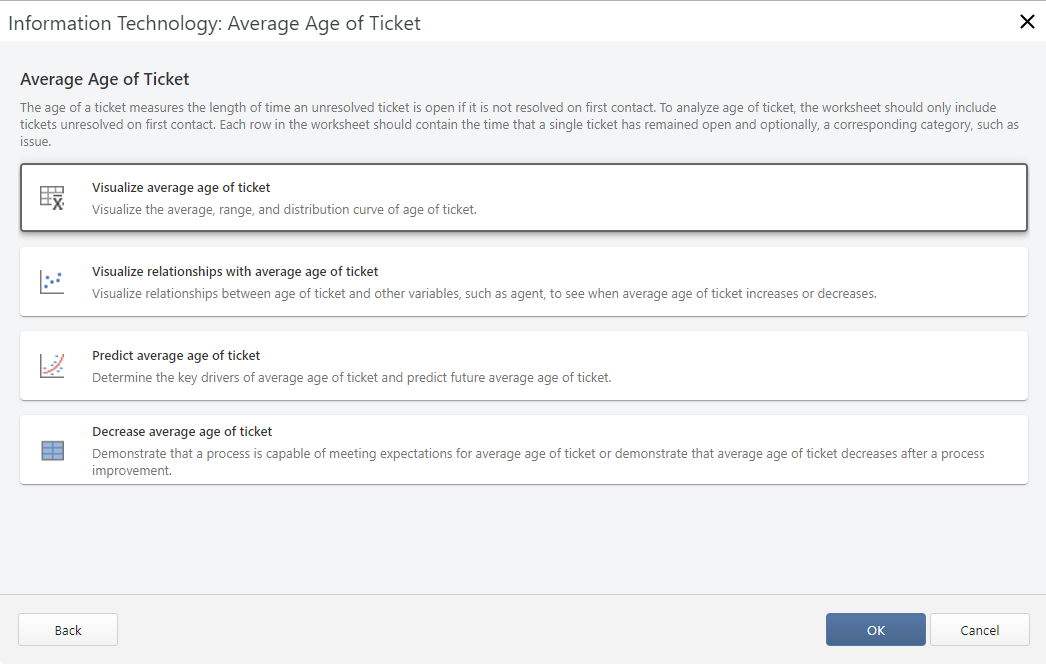Click the dialog title Information Technology header
Image resolution: width=1046 pixels, height=664 pixels.
(x=212, y=22)
